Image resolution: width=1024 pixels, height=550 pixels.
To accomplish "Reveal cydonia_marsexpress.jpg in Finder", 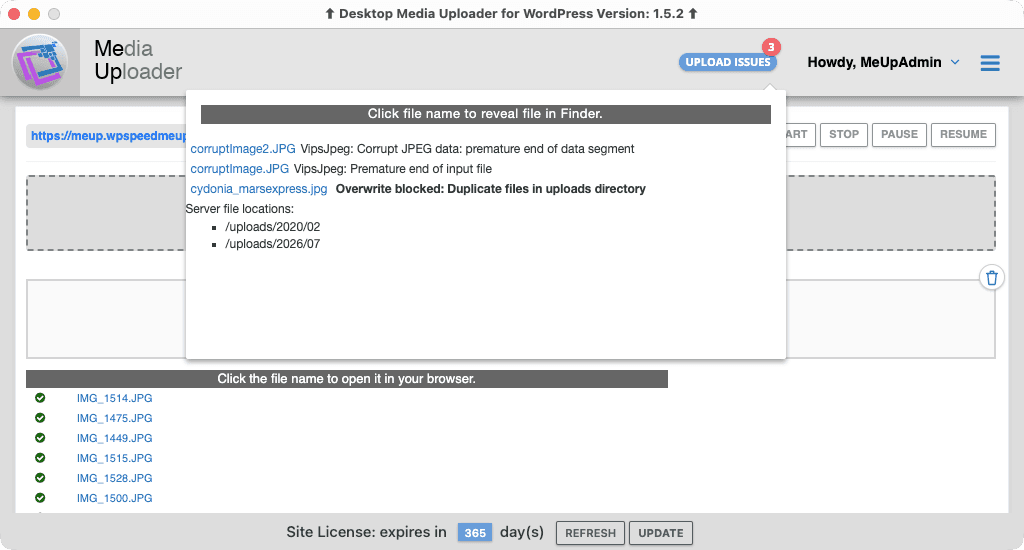I will (x=259, y=189).
